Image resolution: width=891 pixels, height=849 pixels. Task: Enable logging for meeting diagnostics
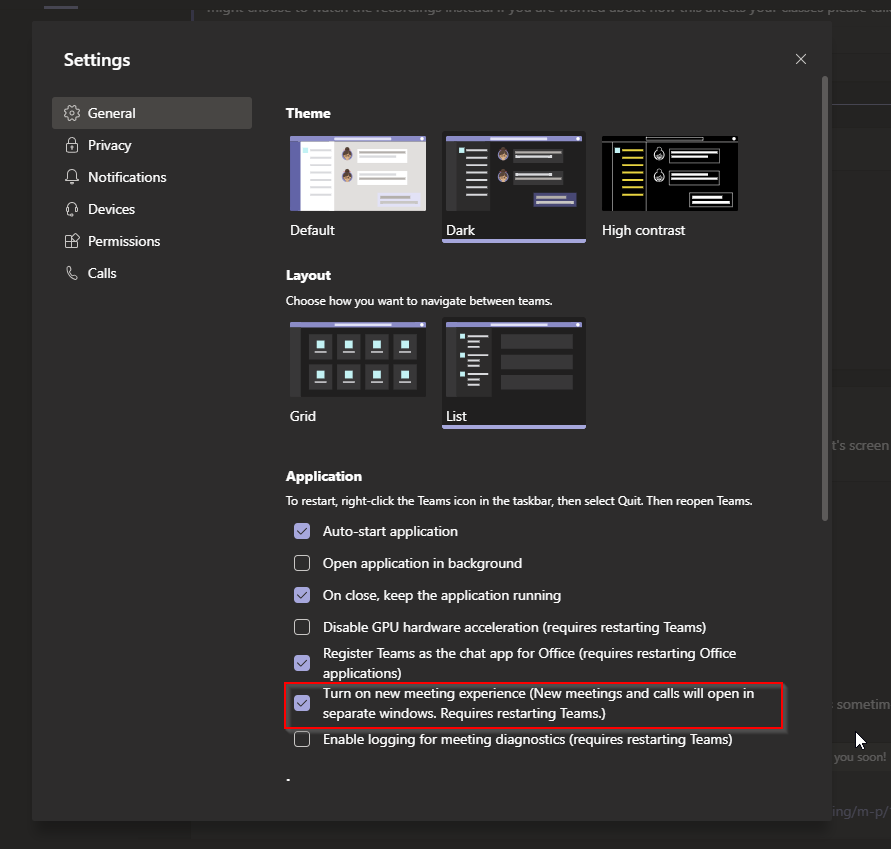(302, 739)
